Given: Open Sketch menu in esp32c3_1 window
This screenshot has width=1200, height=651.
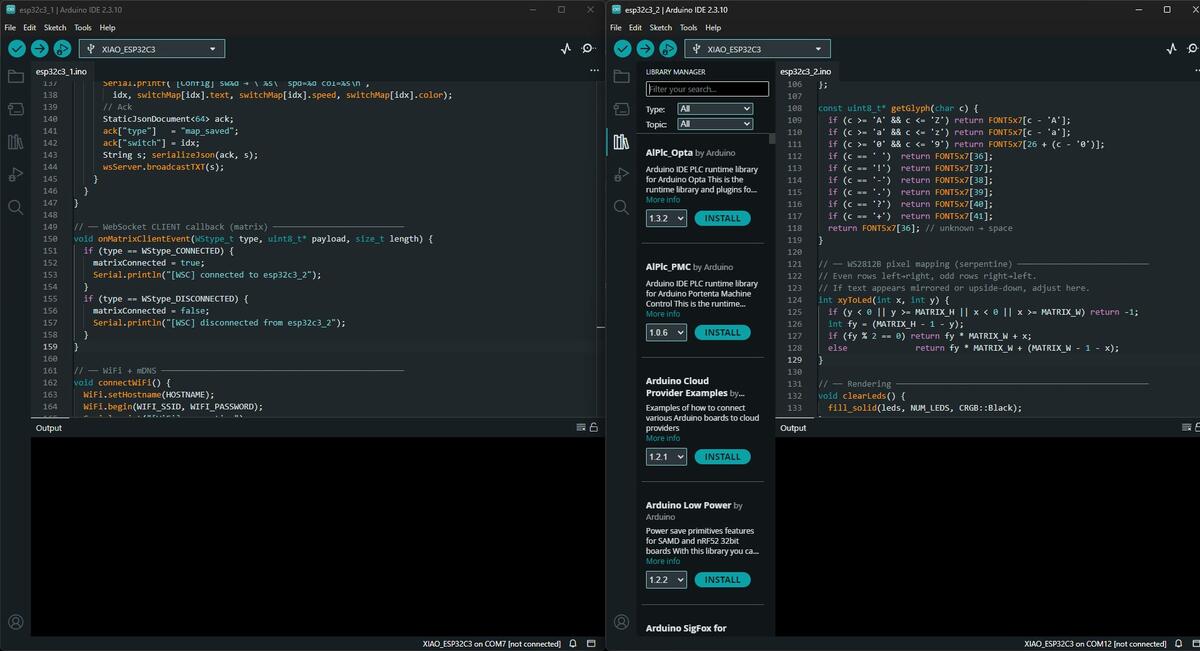Looking at the screenshot, I should point(55,28).
